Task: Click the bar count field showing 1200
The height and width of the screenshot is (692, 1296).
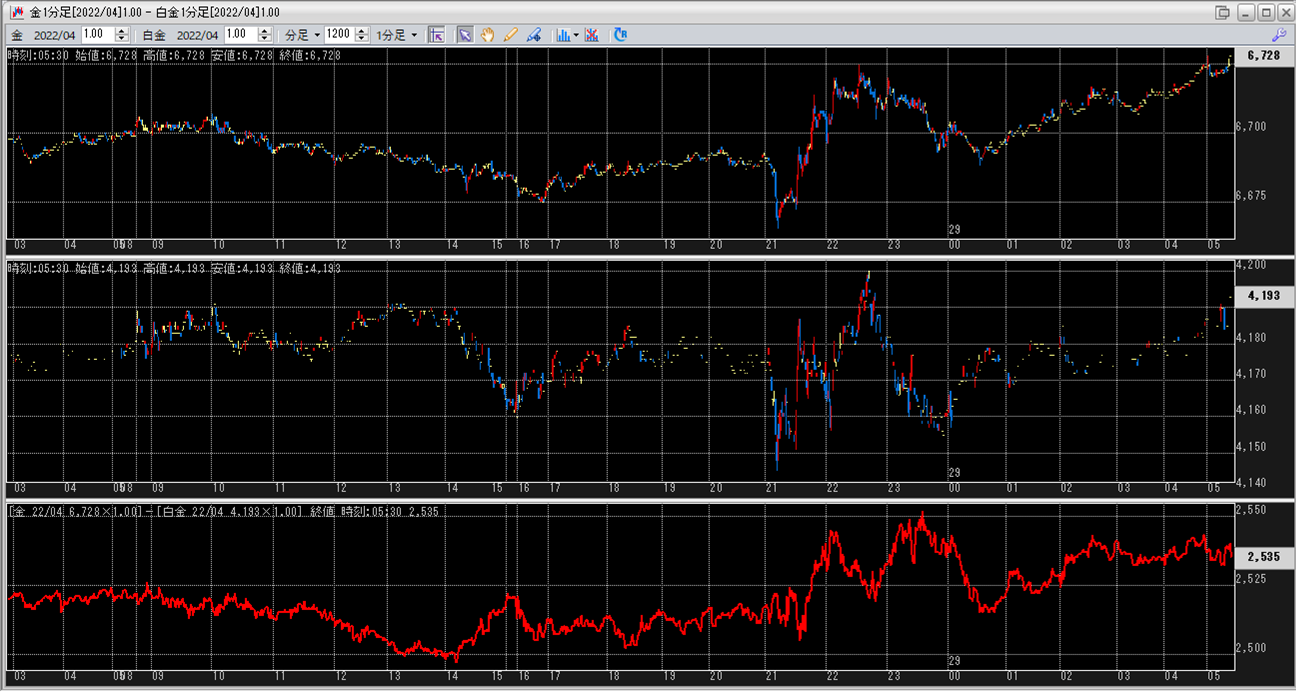Action: (339, 35)
